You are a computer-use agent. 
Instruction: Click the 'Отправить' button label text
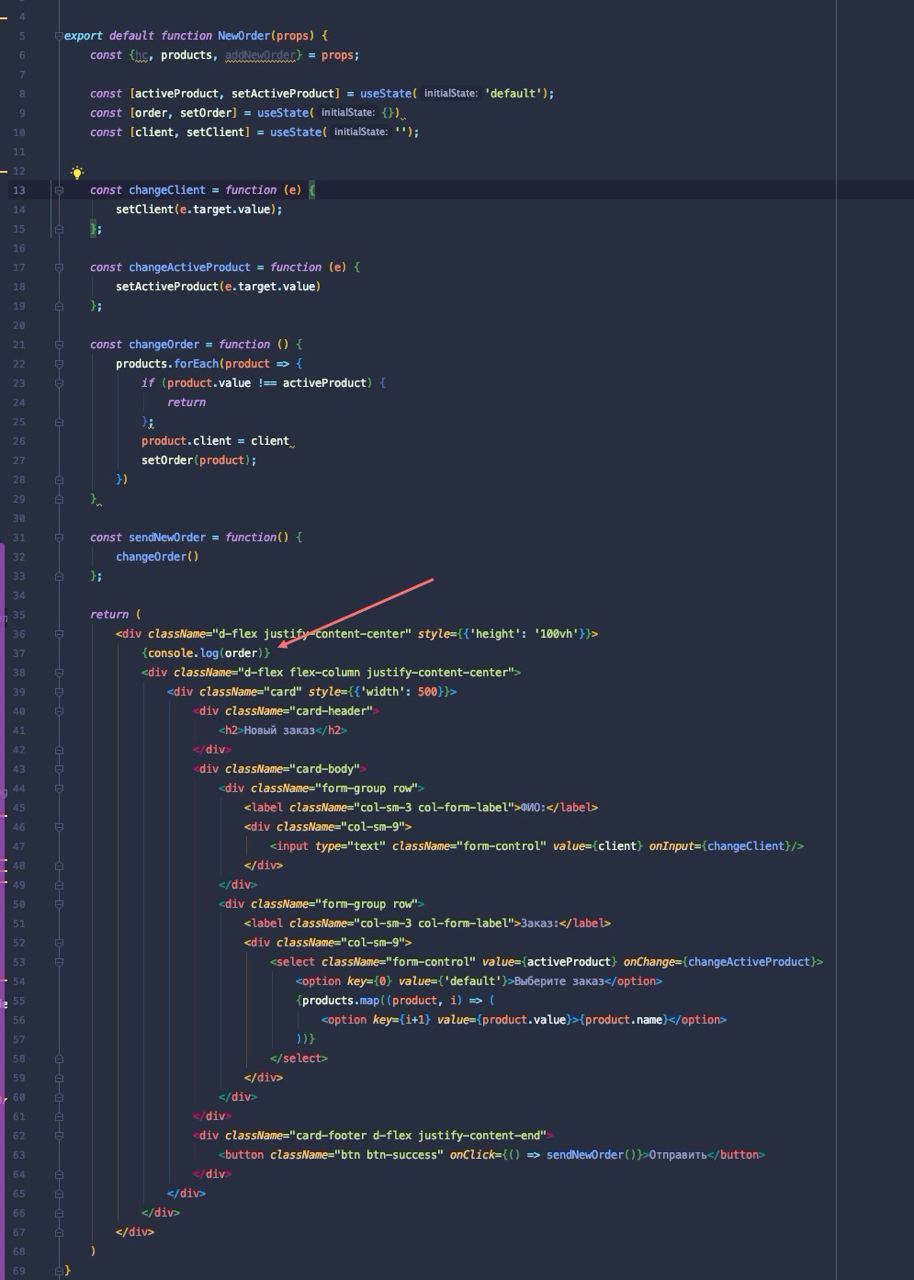tap(677, 1155)
